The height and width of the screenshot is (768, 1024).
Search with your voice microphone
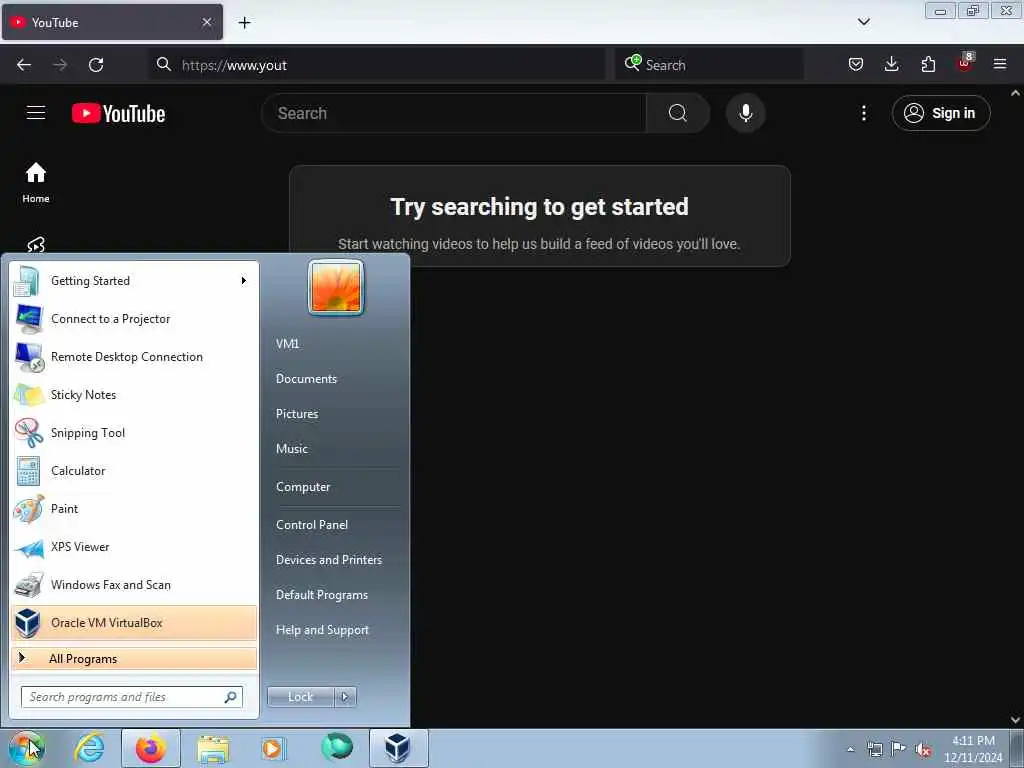tap(745, 113)
